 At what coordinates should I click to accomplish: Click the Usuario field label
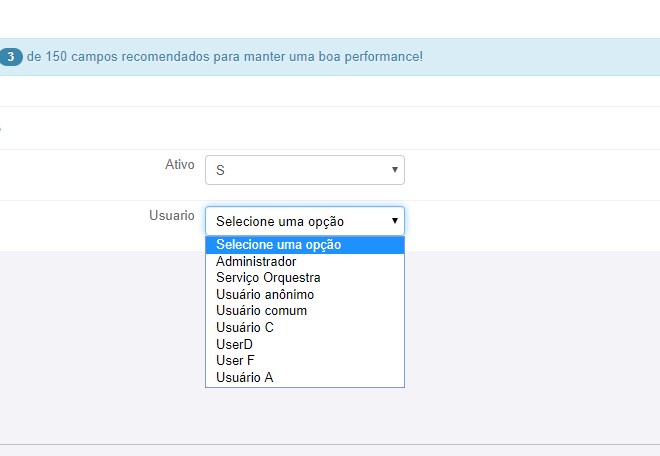coord(172,216)
